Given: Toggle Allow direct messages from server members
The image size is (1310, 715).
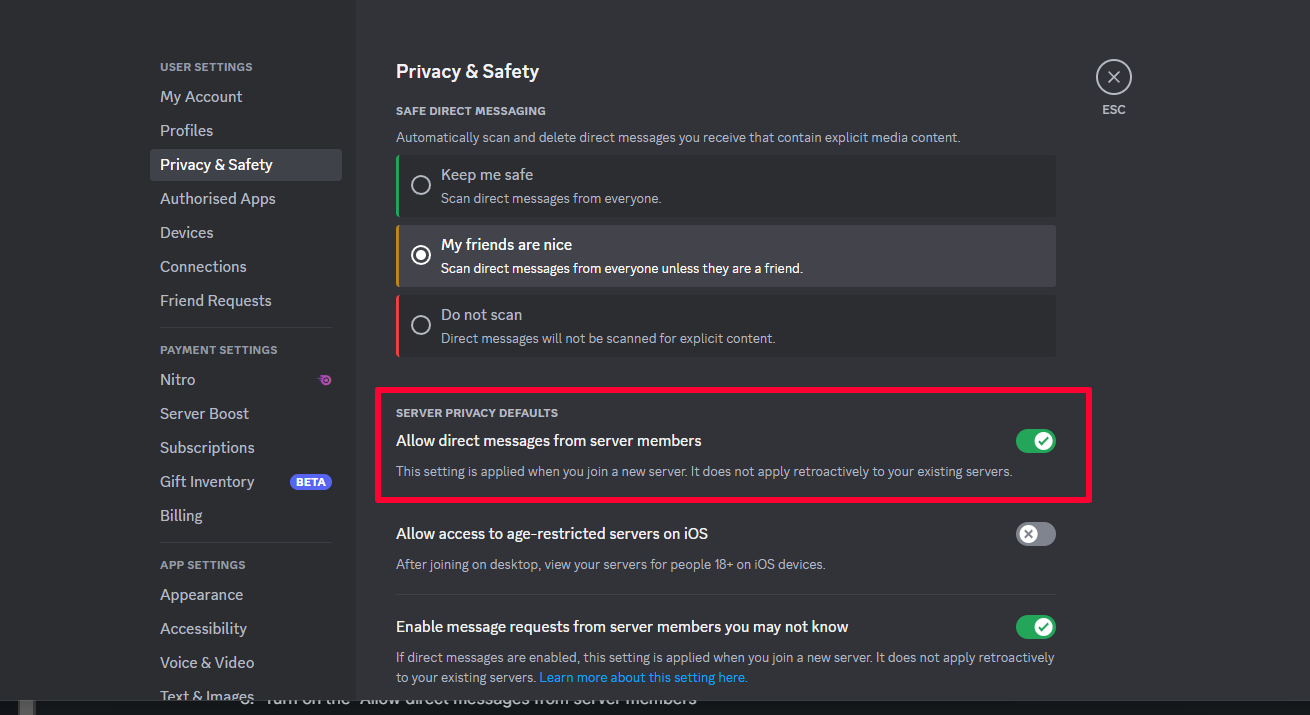Looking at the screenshot, I should 1035,441.
